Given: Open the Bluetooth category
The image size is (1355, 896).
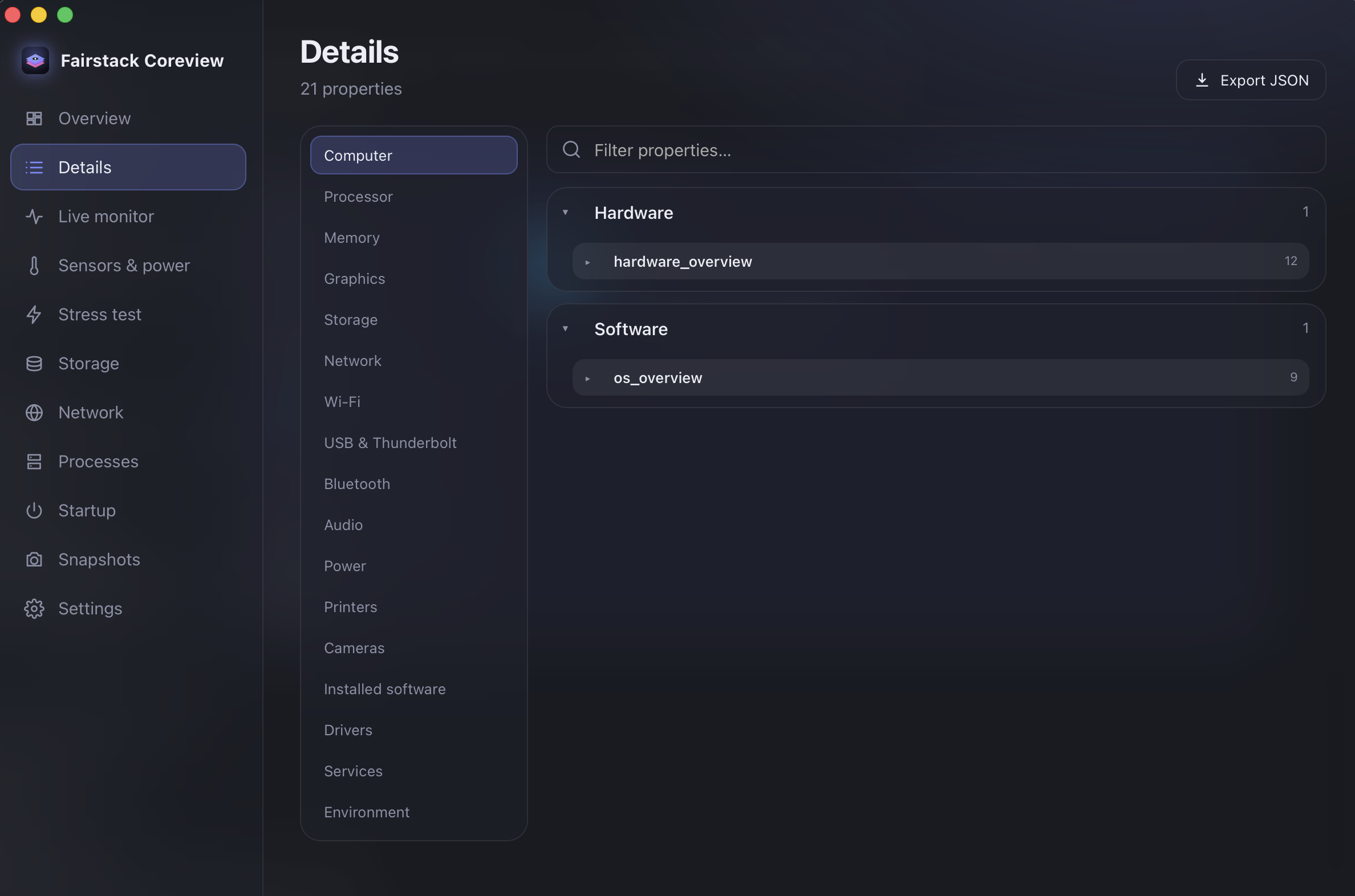Looking at the screenshot, I should pyautogui.click(x=414, y=484).
